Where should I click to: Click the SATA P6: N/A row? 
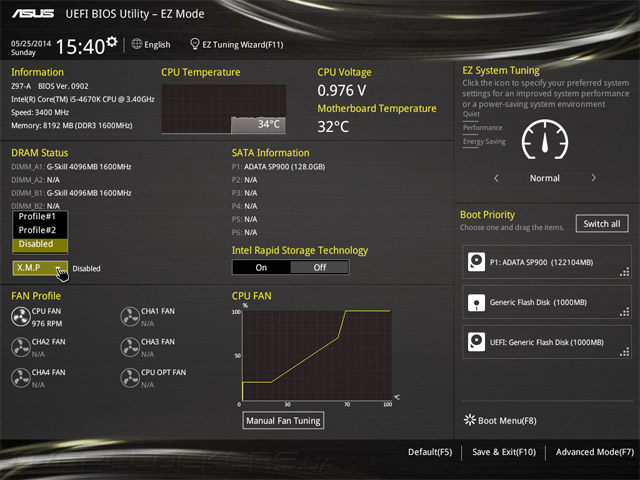tap(244, 232)
